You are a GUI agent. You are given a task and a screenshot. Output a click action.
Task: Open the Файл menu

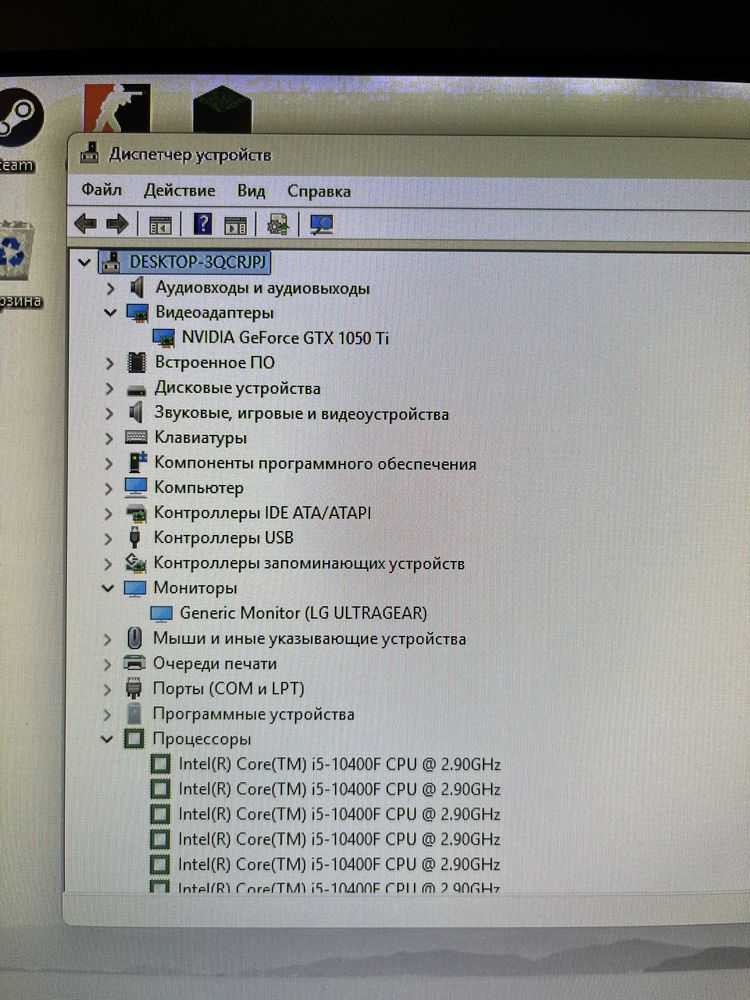pos(101,189)
